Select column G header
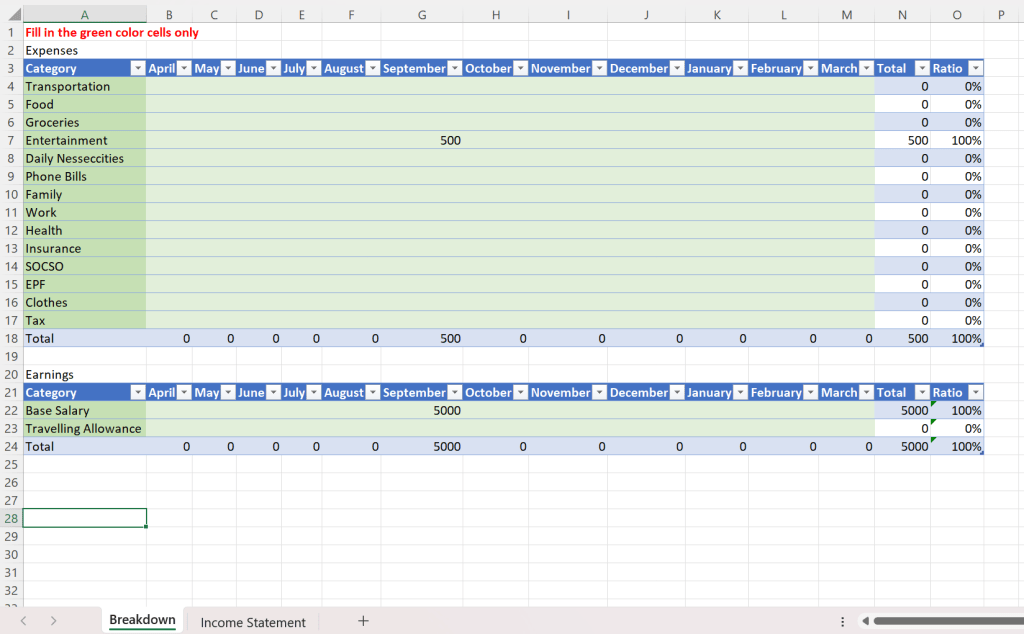This screenshot has height=634, width=1024. pyautogui.click(x=421, y=14)
